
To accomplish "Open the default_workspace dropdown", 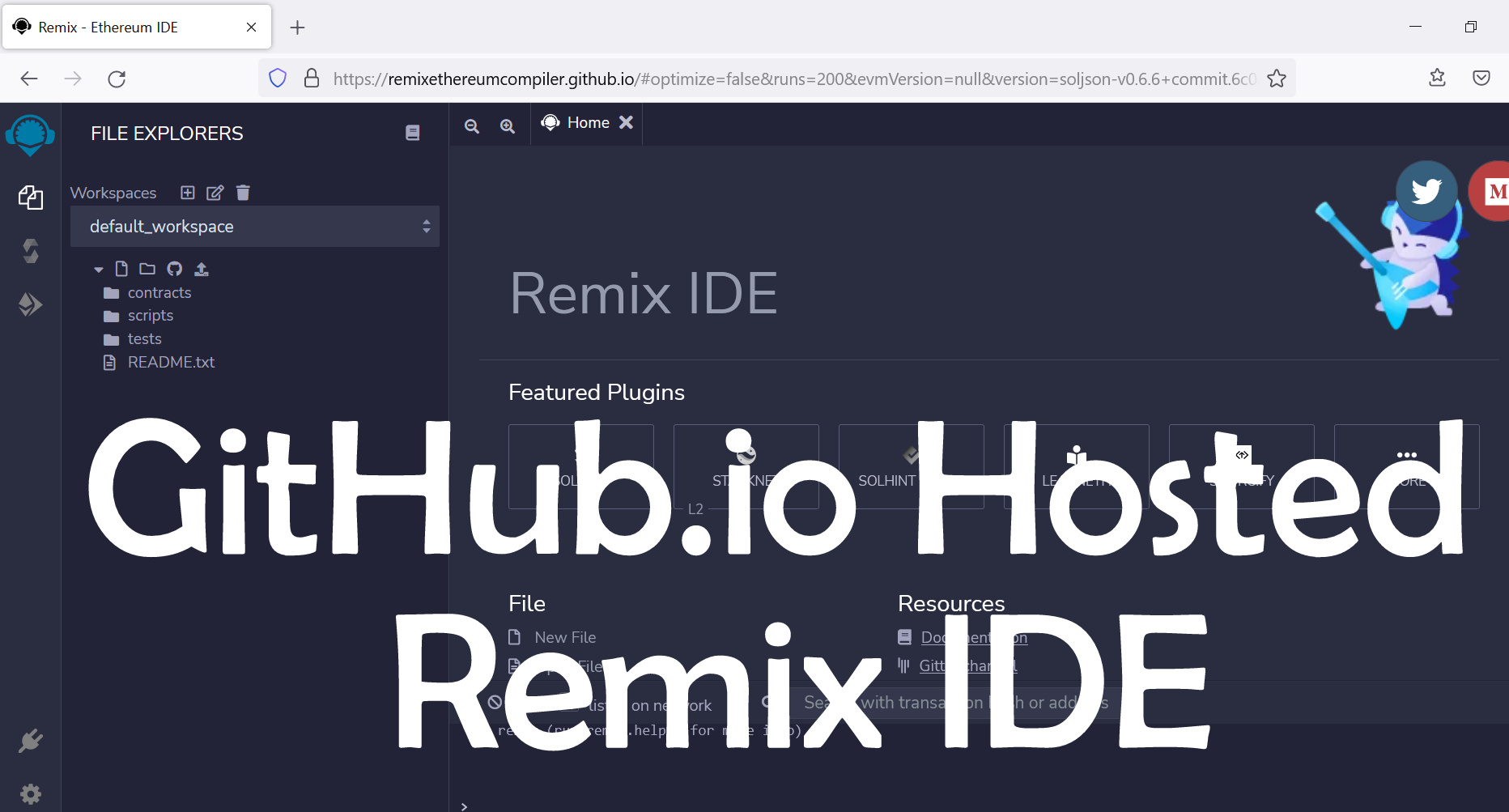I will click(x=255, y=227).
